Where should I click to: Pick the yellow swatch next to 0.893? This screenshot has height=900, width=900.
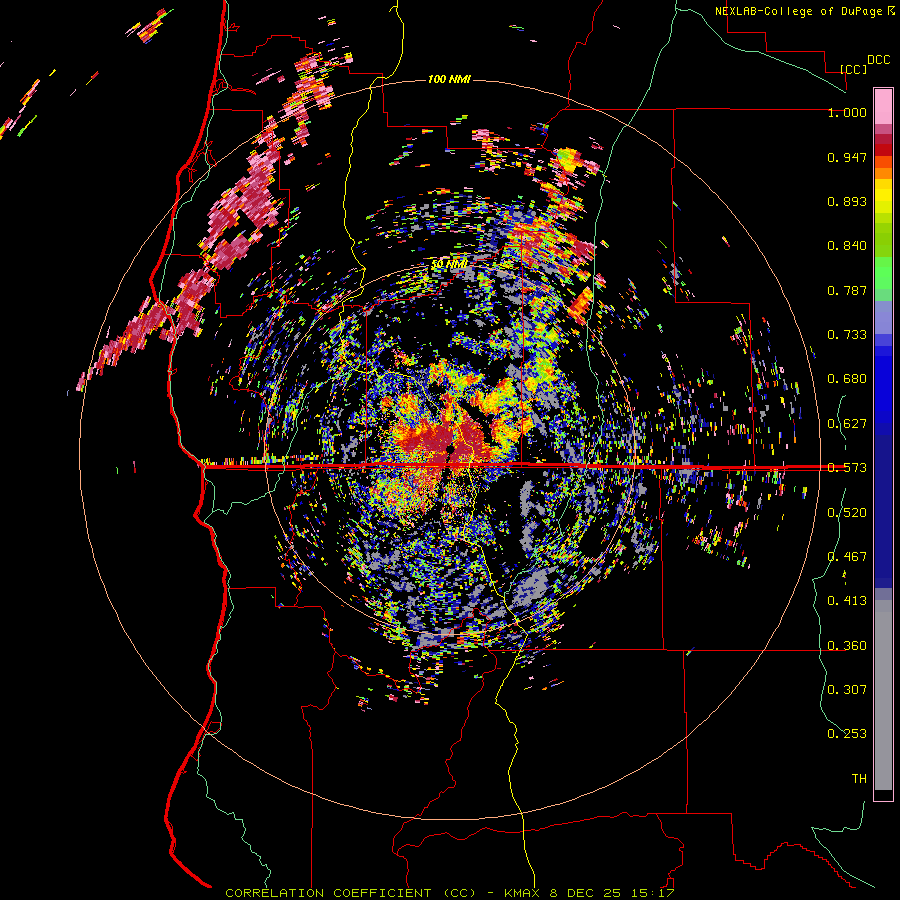(x=883, y=201)
